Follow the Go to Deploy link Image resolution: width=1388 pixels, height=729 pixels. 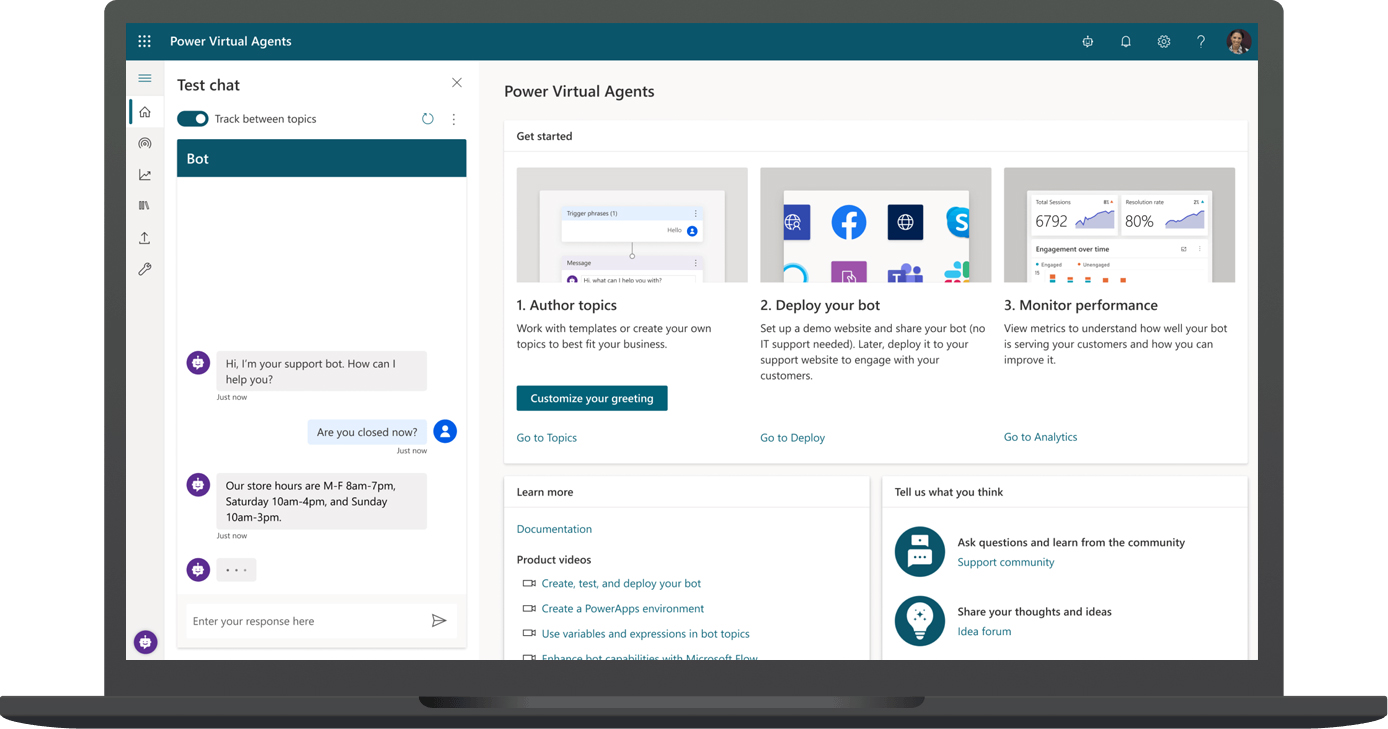click(792, 438)
